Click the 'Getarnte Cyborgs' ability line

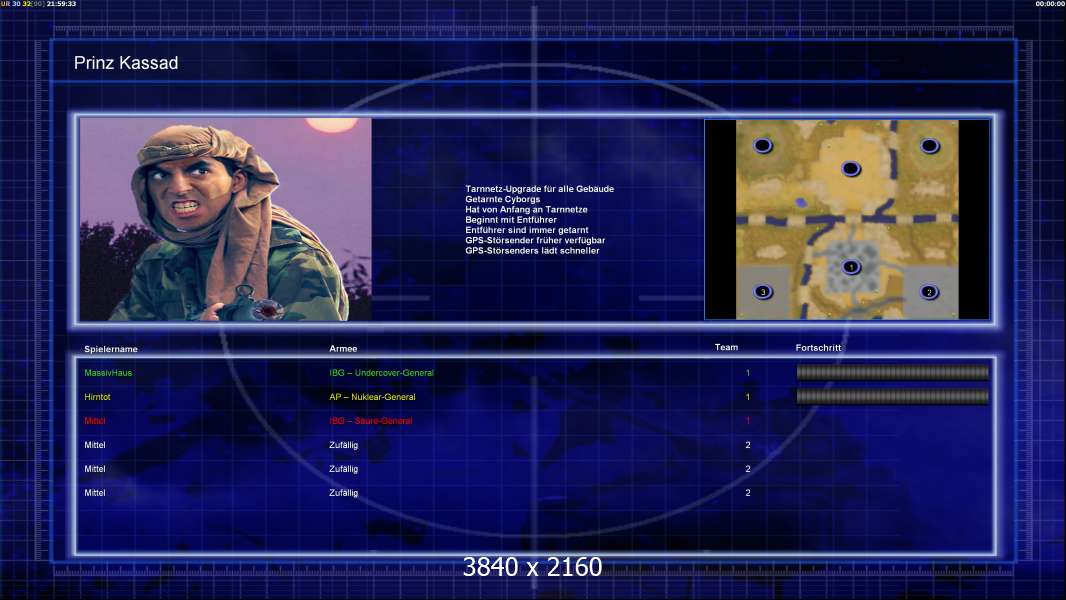click(502, 199)
